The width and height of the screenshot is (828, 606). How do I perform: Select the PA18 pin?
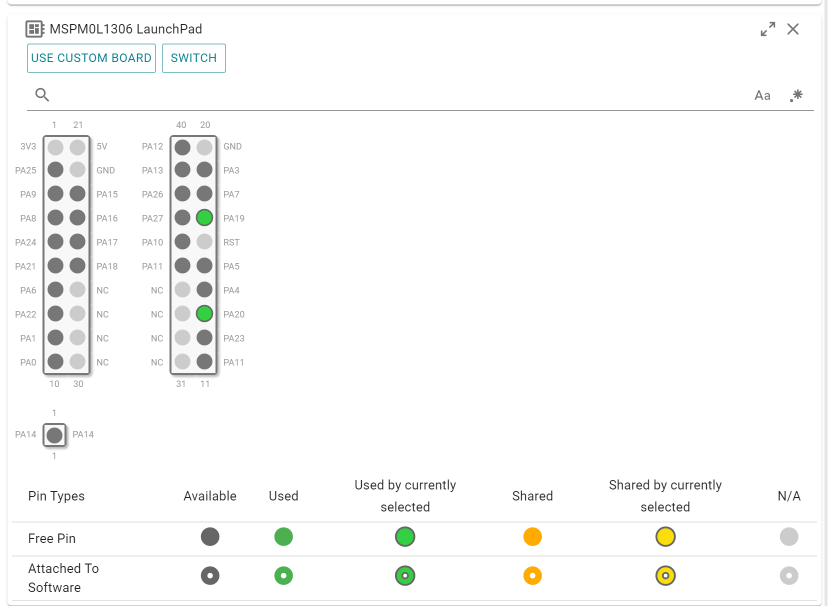(x=78, y=266)
